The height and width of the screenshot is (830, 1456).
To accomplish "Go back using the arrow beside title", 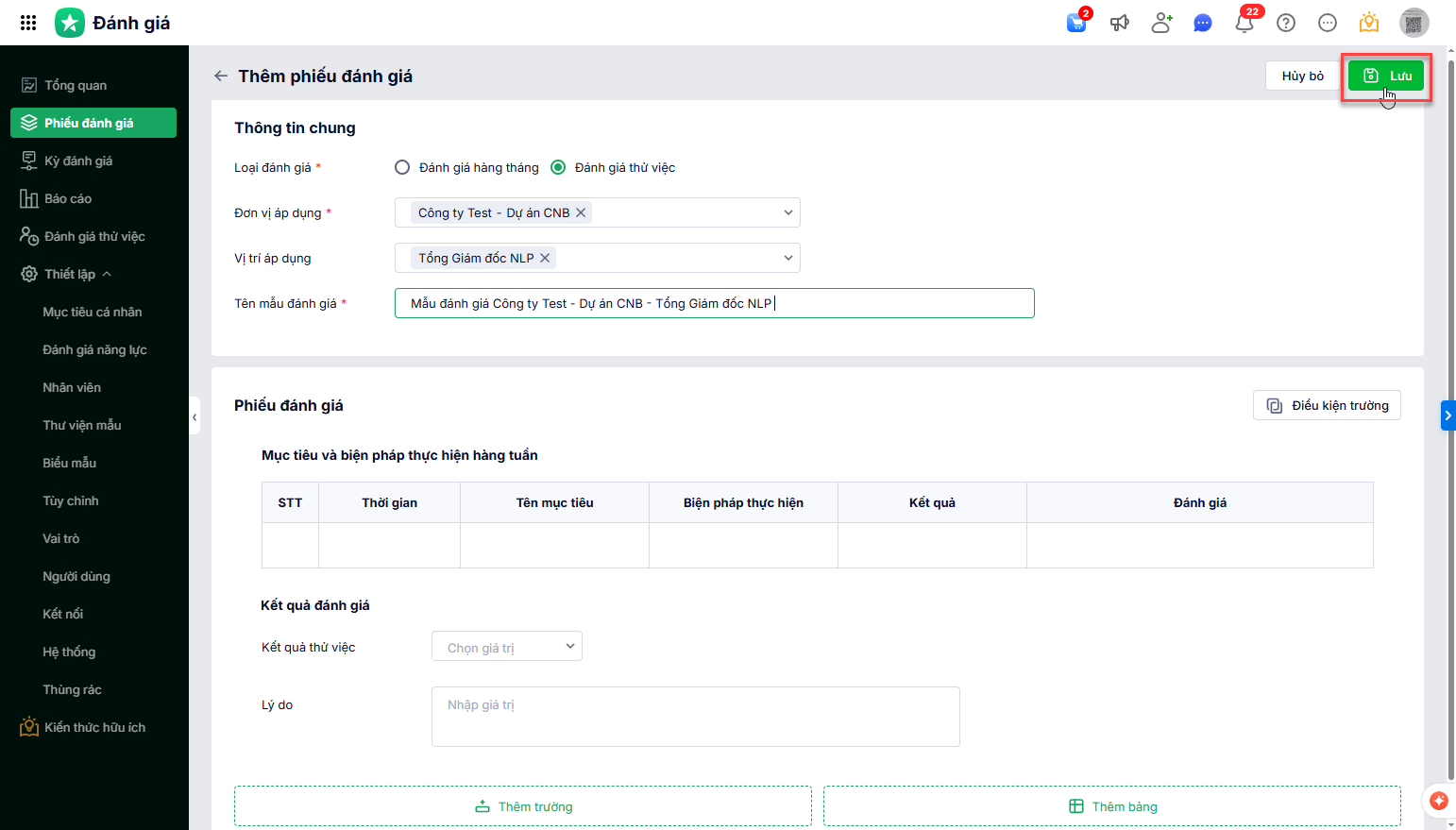I will (221, 76).
